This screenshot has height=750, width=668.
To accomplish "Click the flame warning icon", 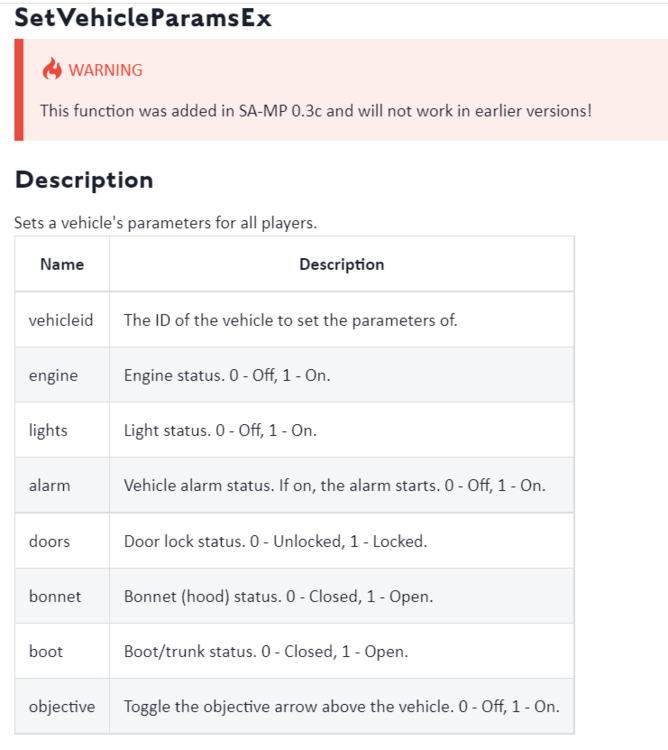I will pyautogui.click(x=52, y=69).
